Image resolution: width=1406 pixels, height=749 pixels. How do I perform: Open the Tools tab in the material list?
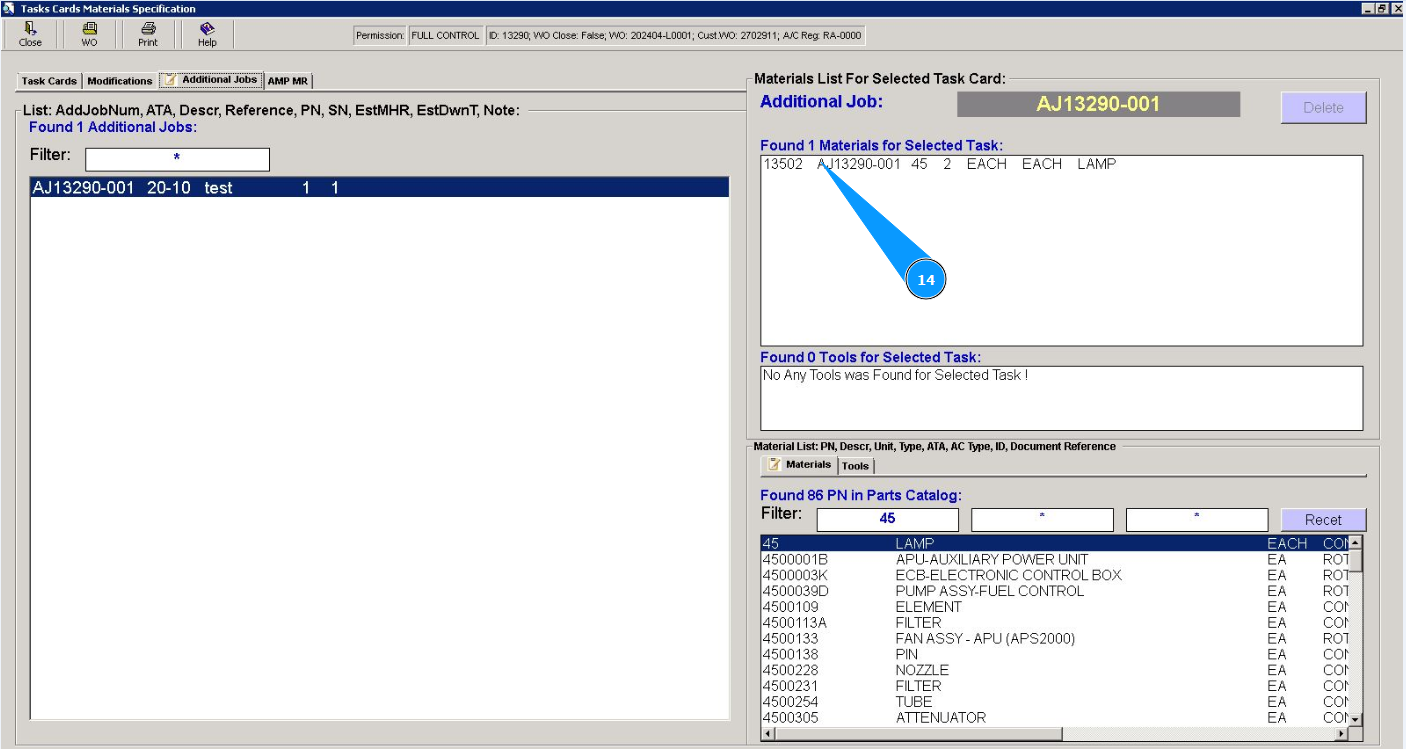[x=855, y=466]
